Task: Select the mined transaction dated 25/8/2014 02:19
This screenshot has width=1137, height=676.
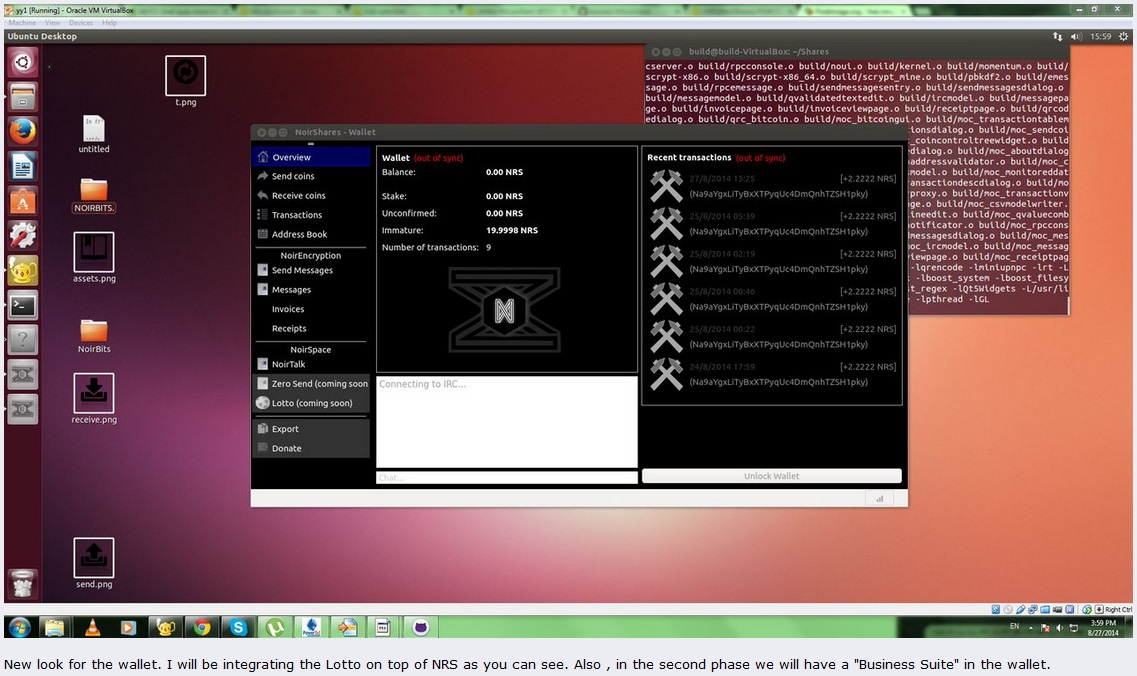Action: pyautogui.click(x=772, y=262)
